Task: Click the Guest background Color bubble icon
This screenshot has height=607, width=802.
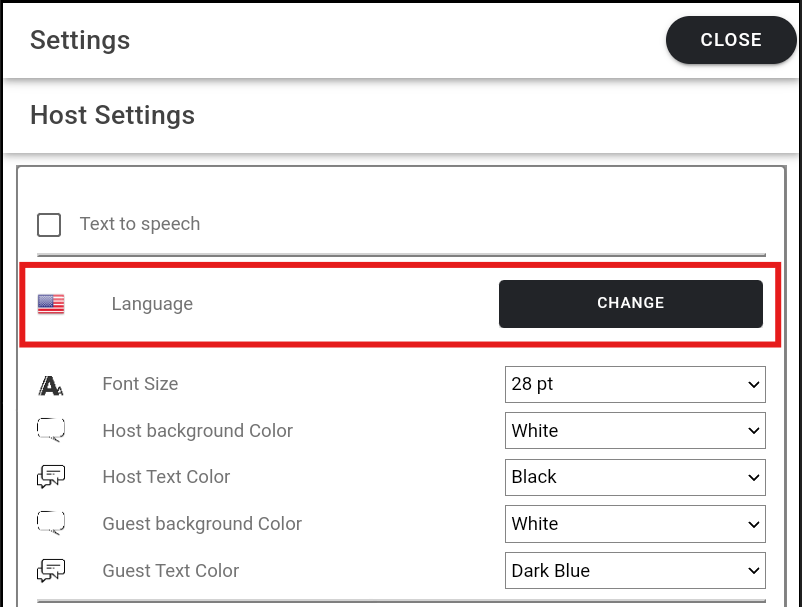Action: [51, 524]
